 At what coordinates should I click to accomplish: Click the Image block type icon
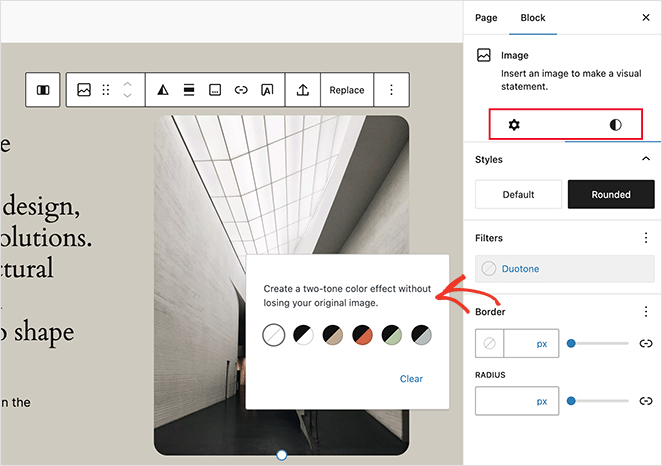pyautogui.click(x=84, y=90)
